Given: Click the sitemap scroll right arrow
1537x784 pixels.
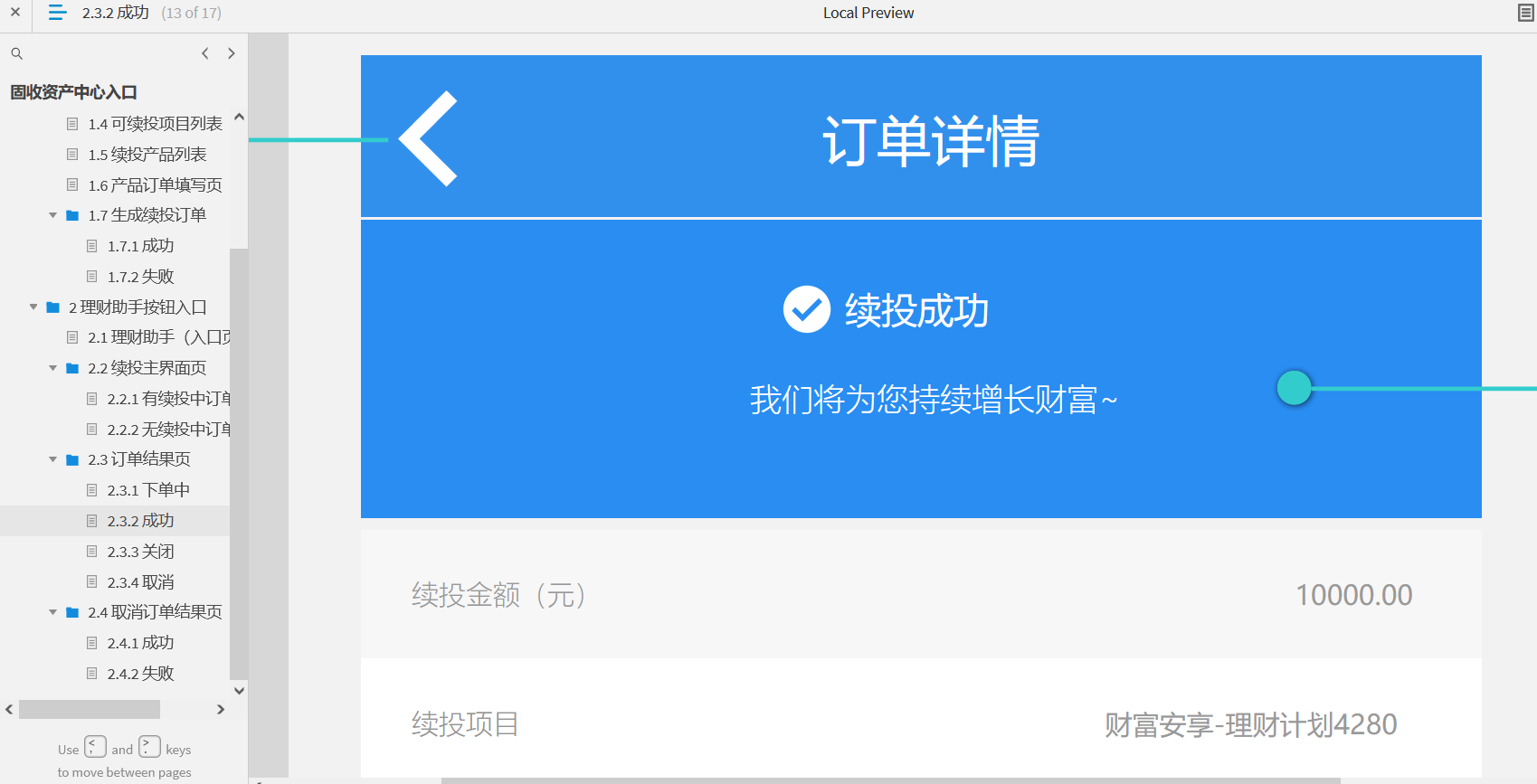Looking at the screenshot, I should (x=221, y=710).
